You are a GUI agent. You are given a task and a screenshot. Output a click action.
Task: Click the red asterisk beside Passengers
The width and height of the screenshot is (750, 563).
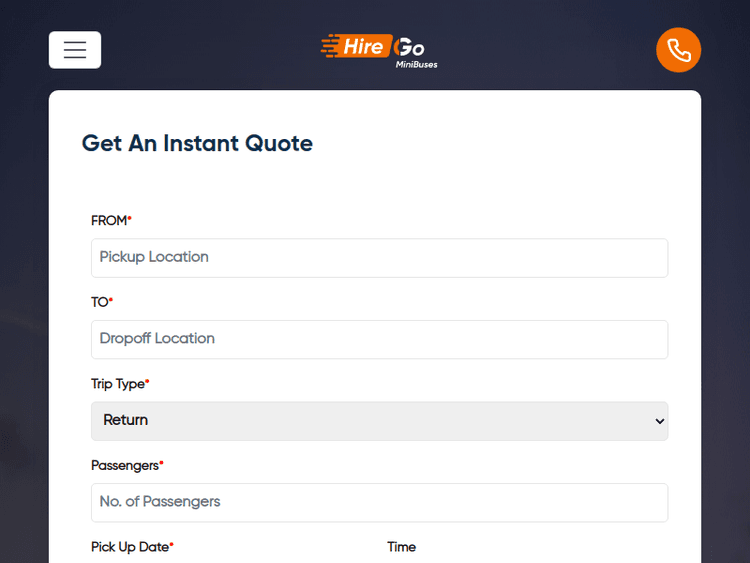pyautogui.click(x=162, y=463)
